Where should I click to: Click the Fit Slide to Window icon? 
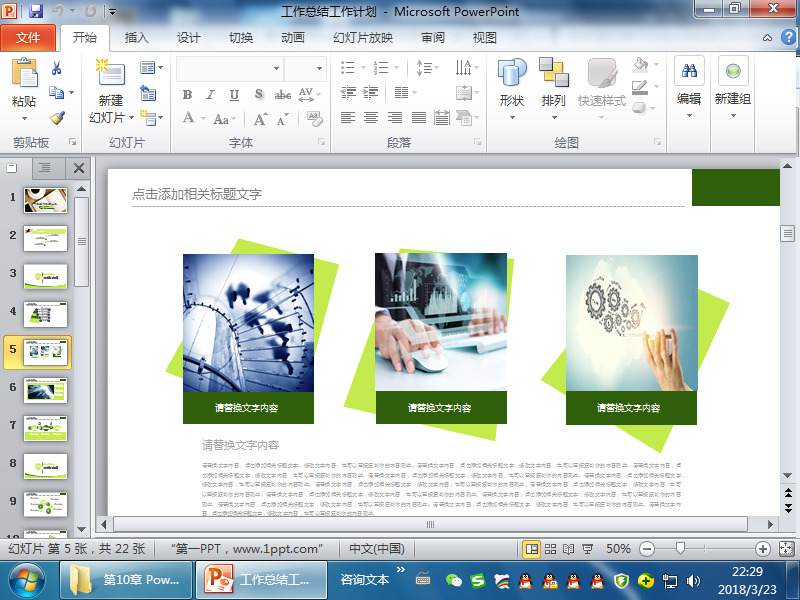click(786, 549)
